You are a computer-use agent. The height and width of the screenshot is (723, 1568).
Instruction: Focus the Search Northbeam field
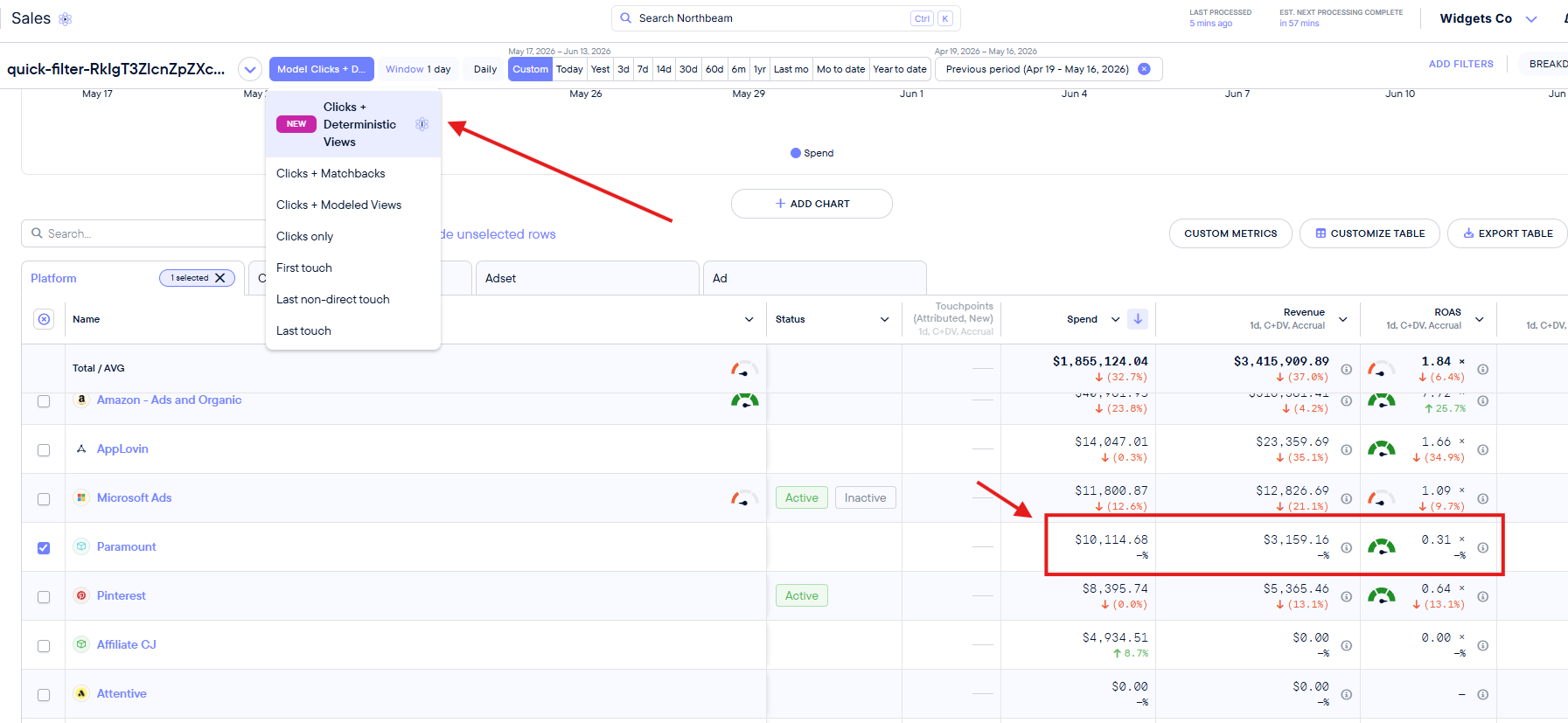(x=785, y=18)
